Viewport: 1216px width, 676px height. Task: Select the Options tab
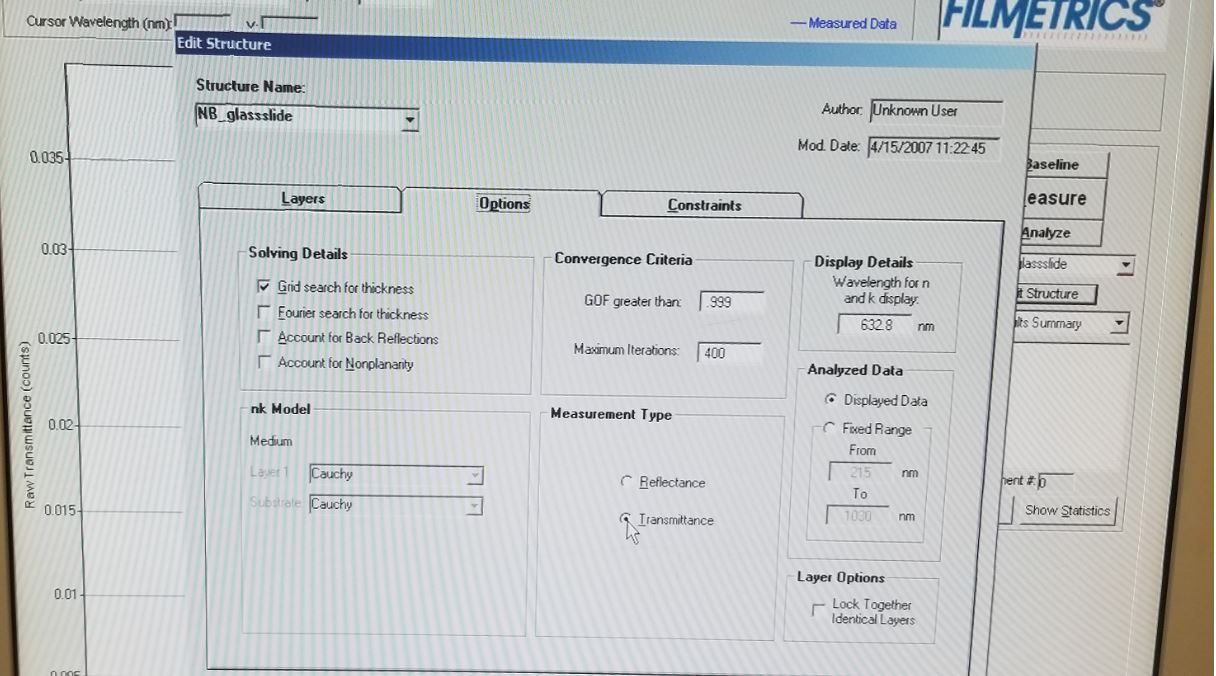[503, 203]
